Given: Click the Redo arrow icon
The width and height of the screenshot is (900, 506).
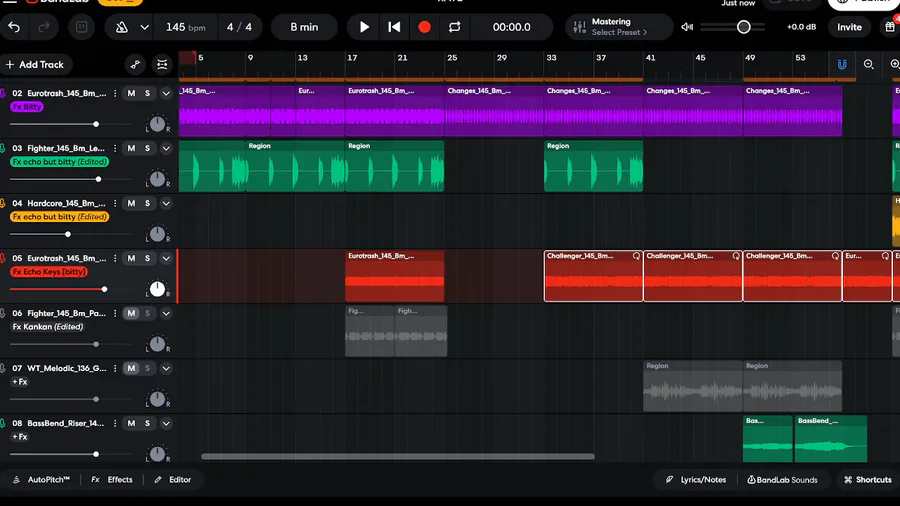Looking at the screenshot, I should point(44,27).
